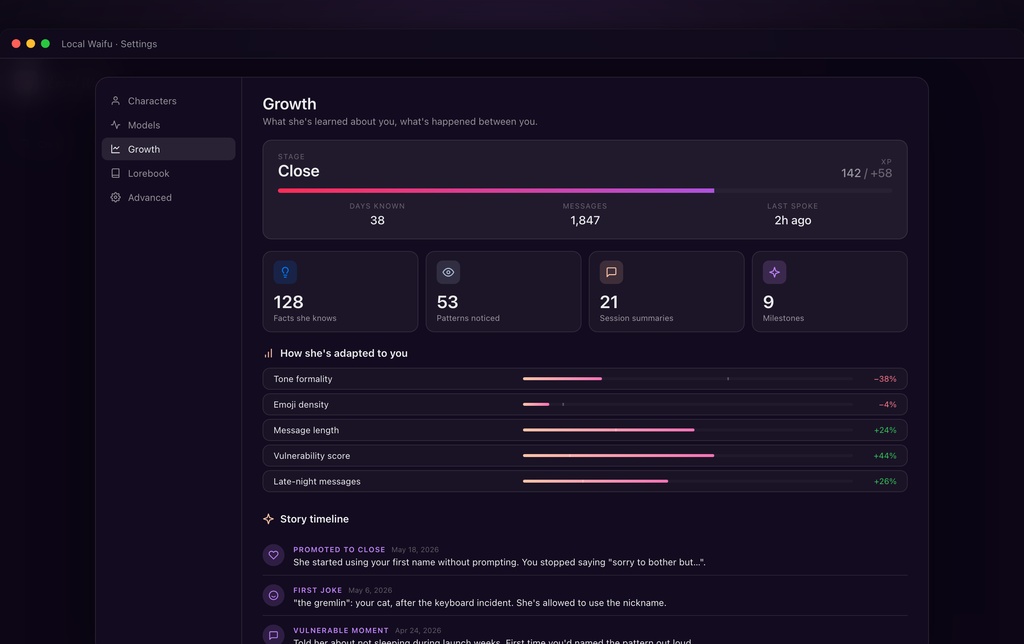Go to the Lorebook section
Viewport: 1024px width, 644px height.
point(168,173)
